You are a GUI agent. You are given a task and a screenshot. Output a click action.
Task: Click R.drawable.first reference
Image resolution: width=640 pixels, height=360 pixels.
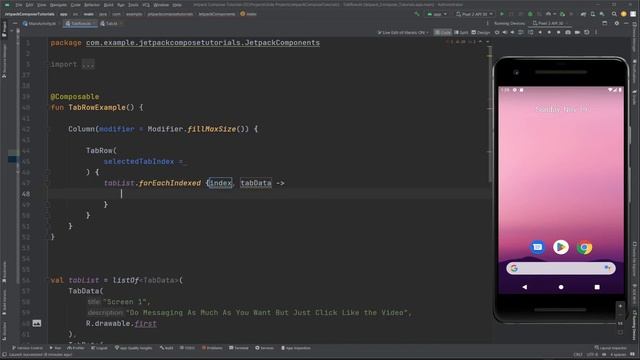[x=121, y=323]
